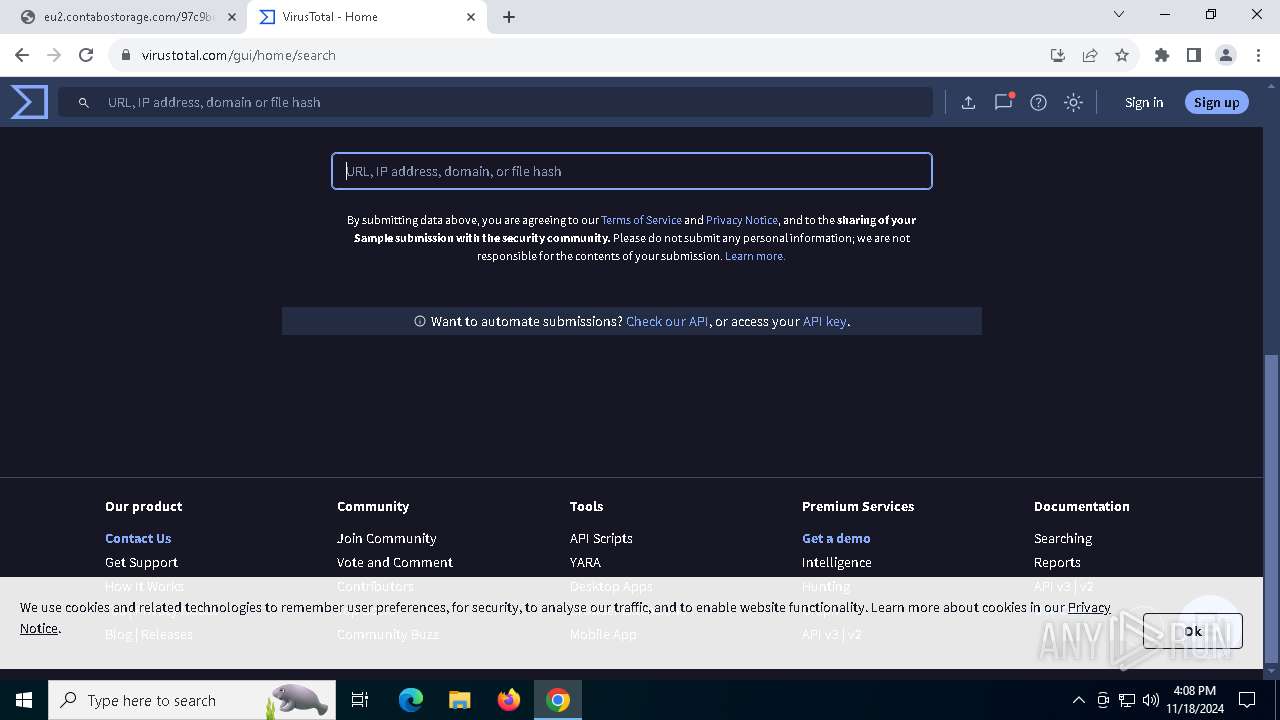Reload the page
1280x720 pixels.
pos(86,55)
